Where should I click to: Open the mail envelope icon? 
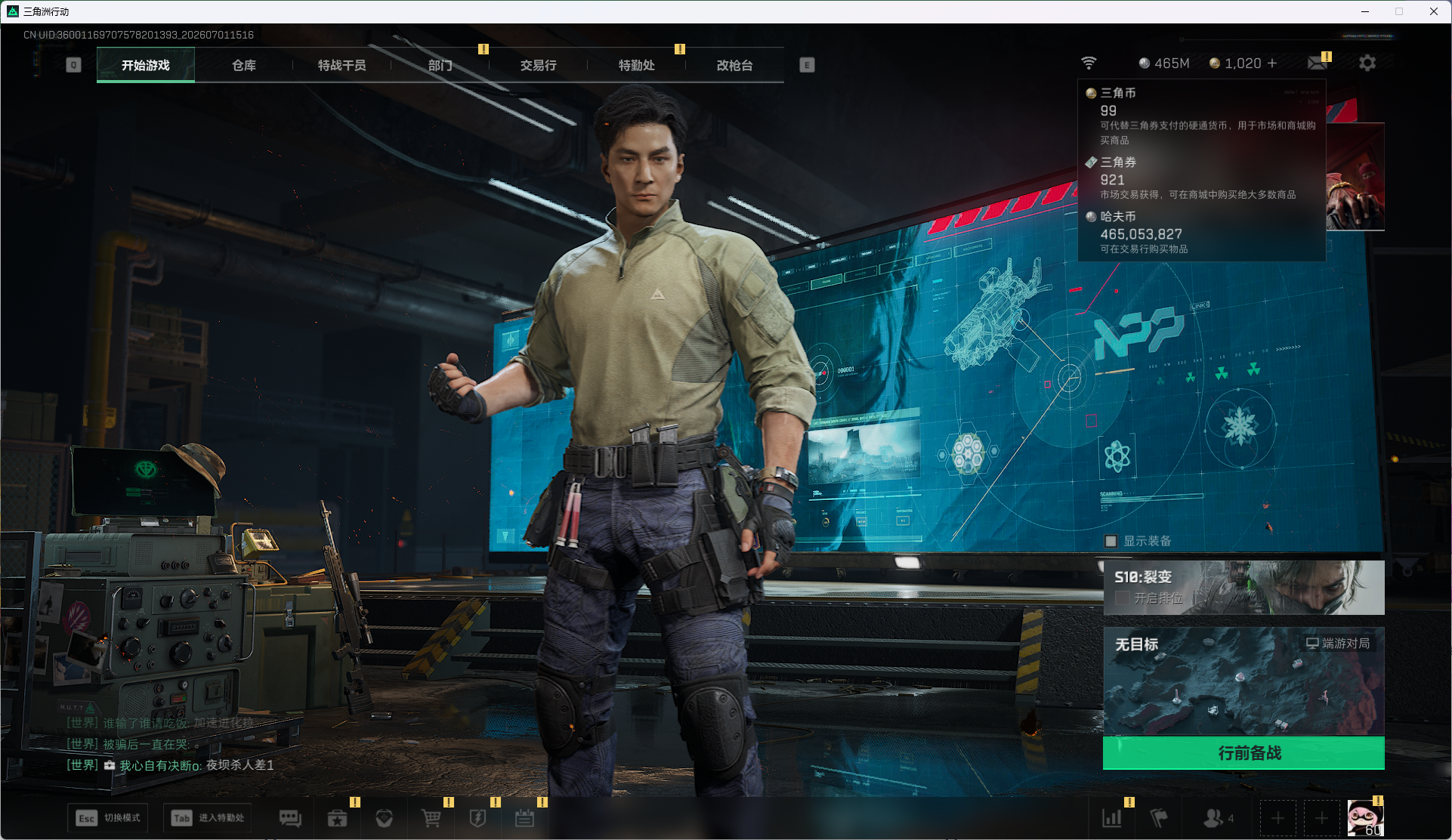[x=1318, y=63]
